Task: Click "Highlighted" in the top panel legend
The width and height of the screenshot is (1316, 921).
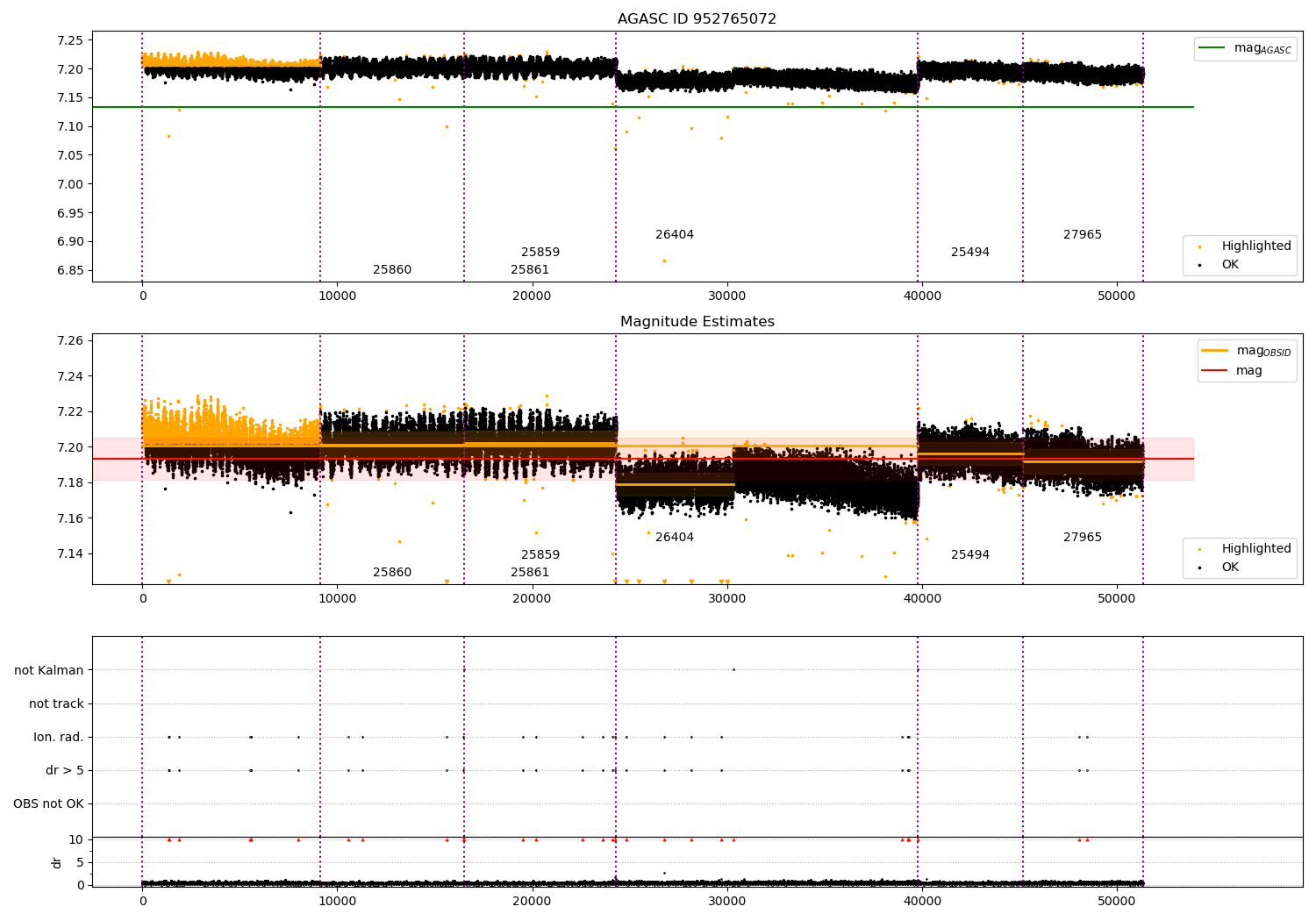Action: coord(1256,246)
